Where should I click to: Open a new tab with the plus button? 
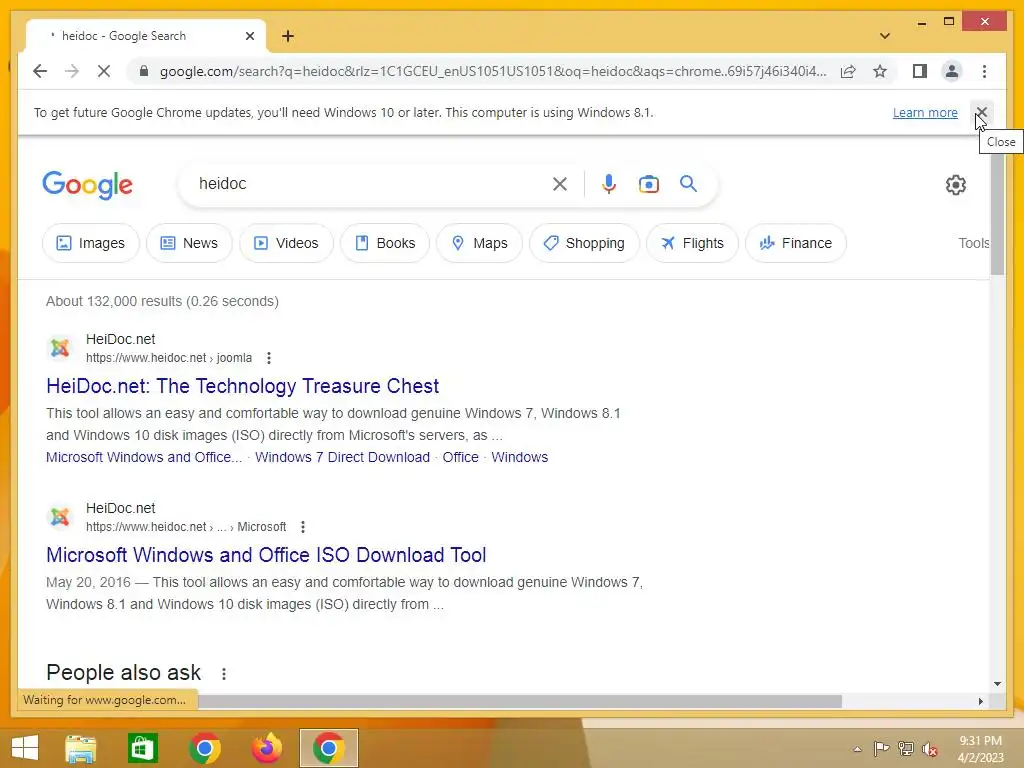pyautogui.click(x=288, y=36)
